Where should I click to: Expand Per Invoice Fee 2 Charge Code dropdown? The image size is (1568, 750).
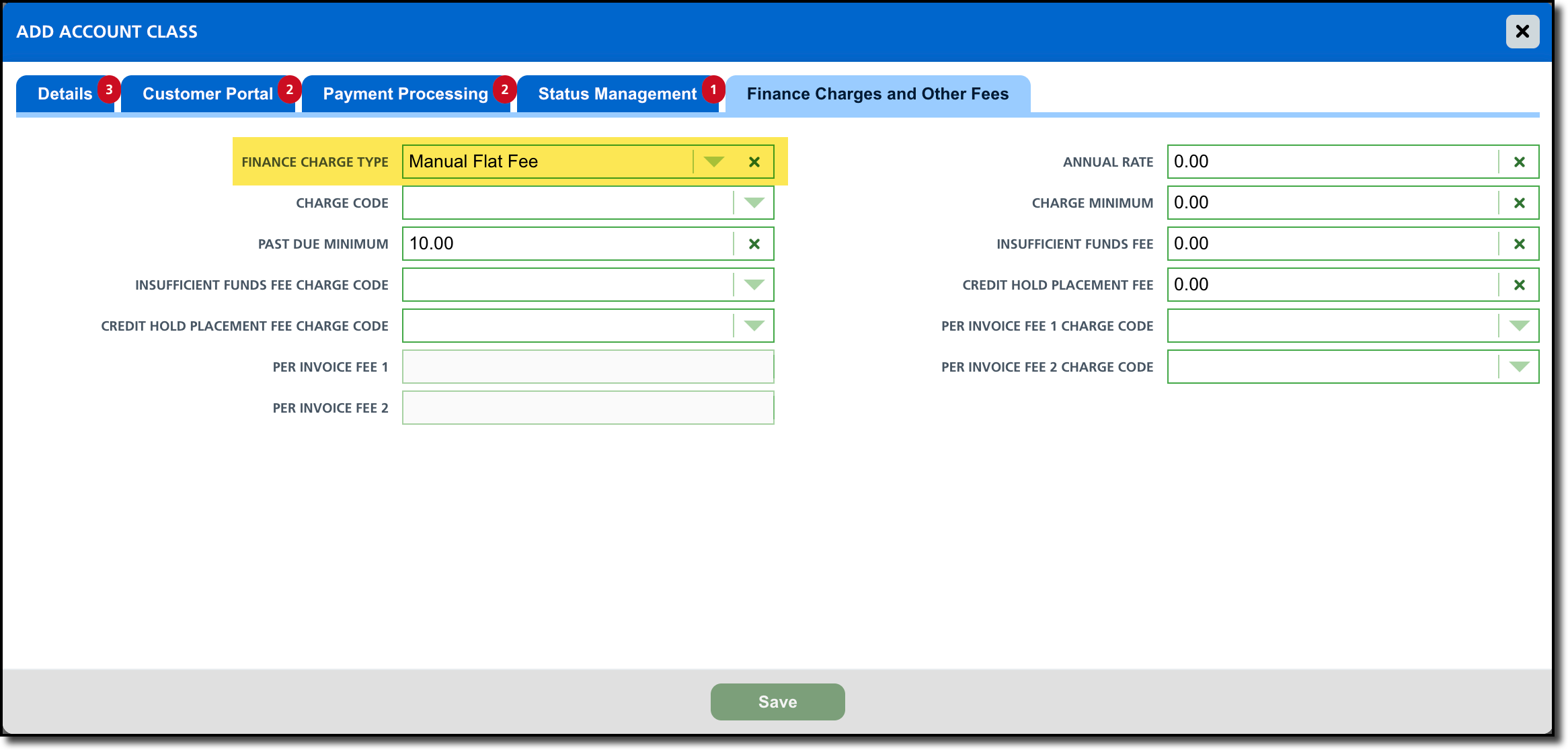pyautogui.click(x=1519, y=367)
